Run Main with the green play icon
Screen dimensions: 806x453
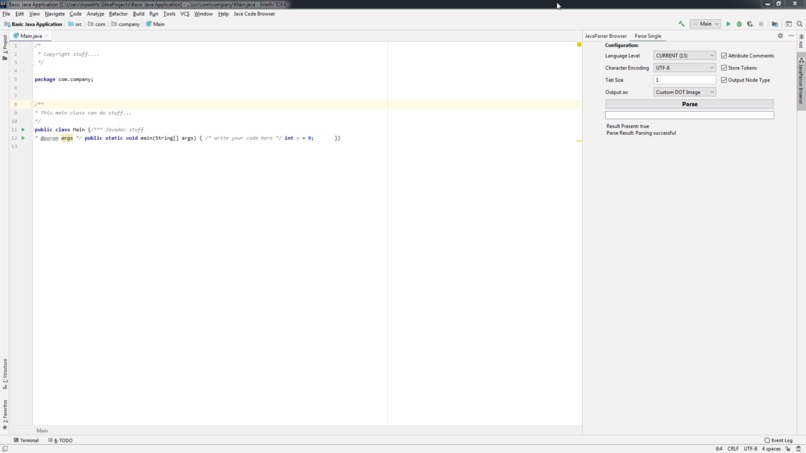pyautogui.click(x=728, y=24)
